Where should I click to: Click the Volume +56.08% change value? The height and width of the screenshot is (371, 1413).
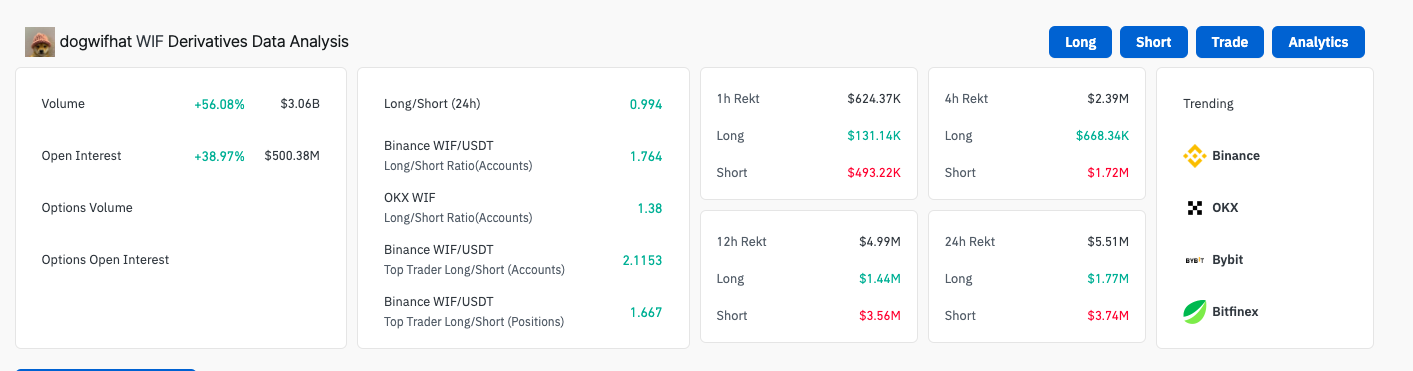pyautogui.click(x=219, y=104)
